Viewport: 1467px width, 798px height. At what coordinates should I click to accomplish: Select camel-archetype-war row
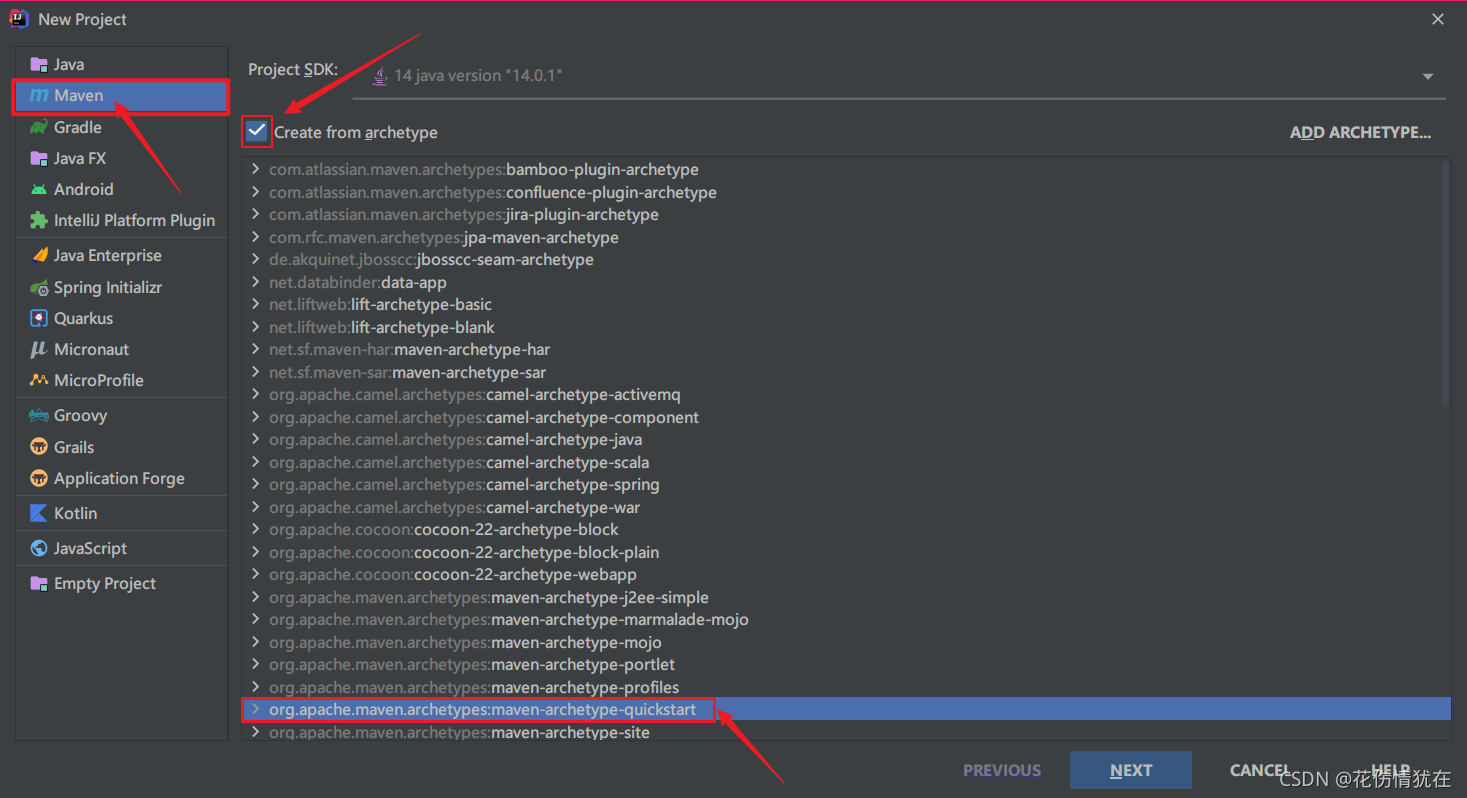pyautogui.click(x=846, y=507)
